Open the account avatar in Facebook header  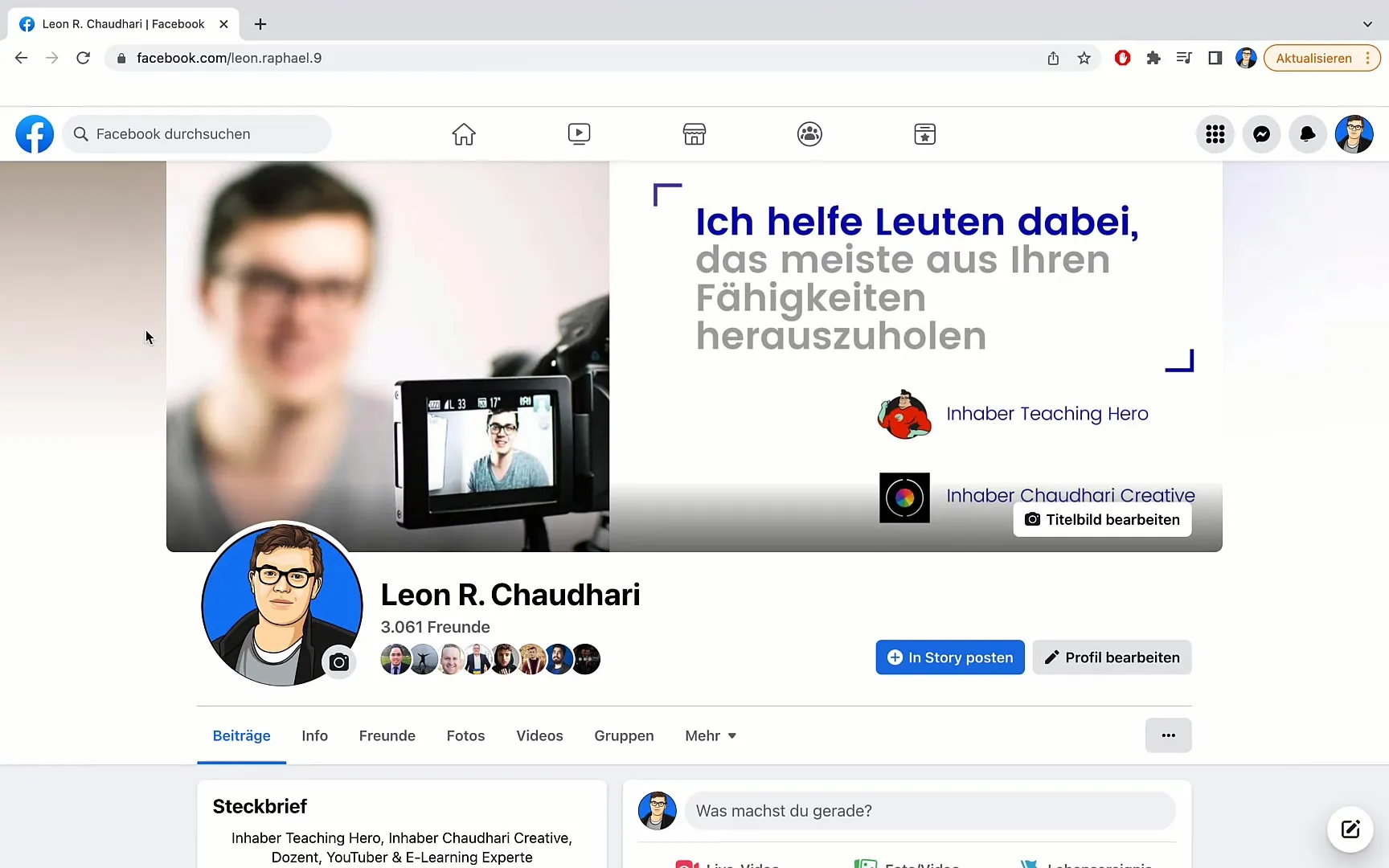tap(1354, 134)
